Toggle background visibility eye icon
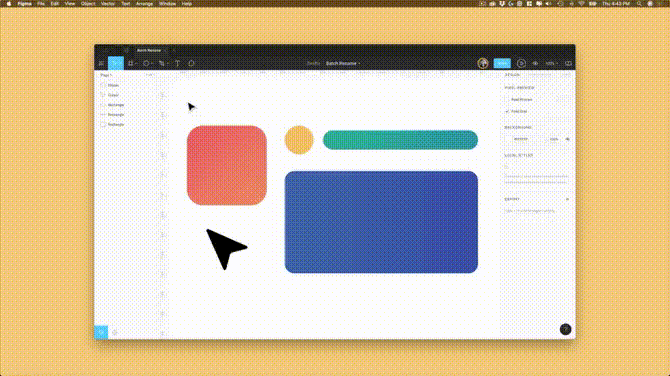 (567, 139)
